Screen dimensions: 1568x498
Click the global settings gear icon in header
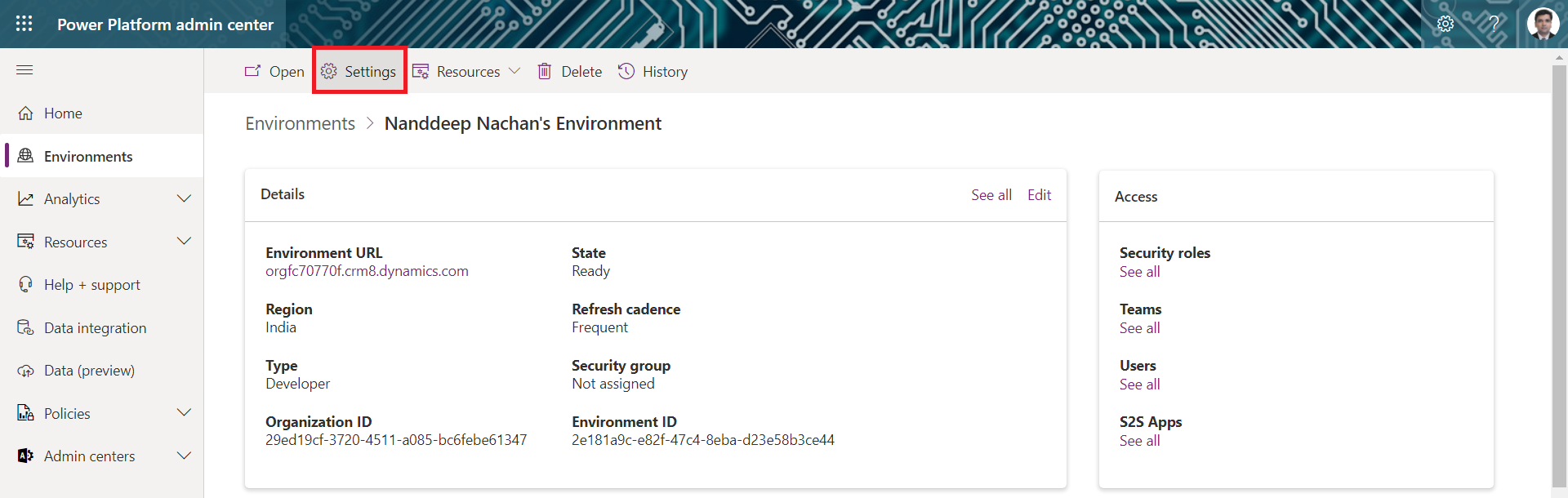[1445, 24]
